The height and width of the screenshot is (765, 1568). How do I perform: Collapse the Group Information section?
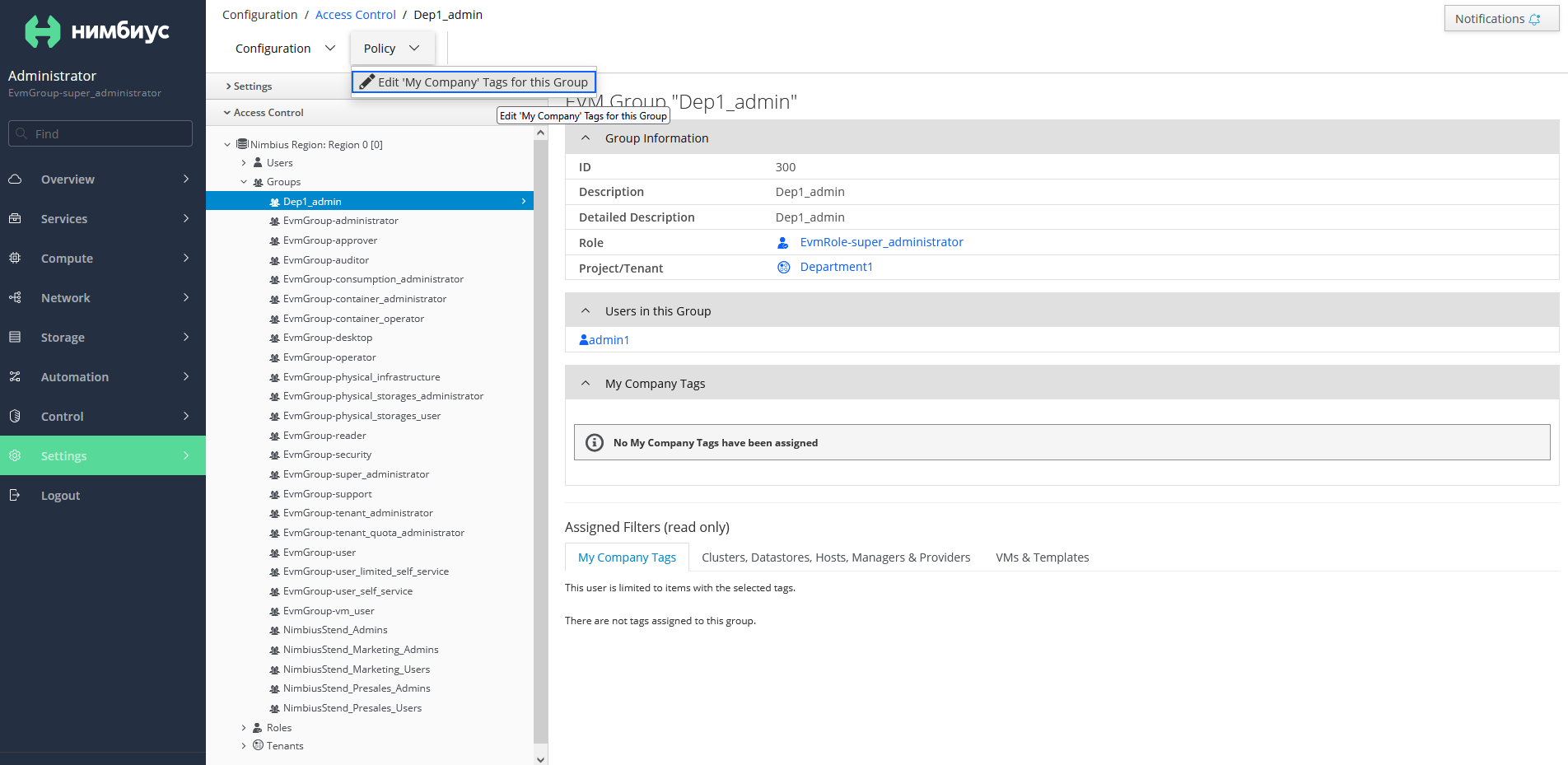586,138
